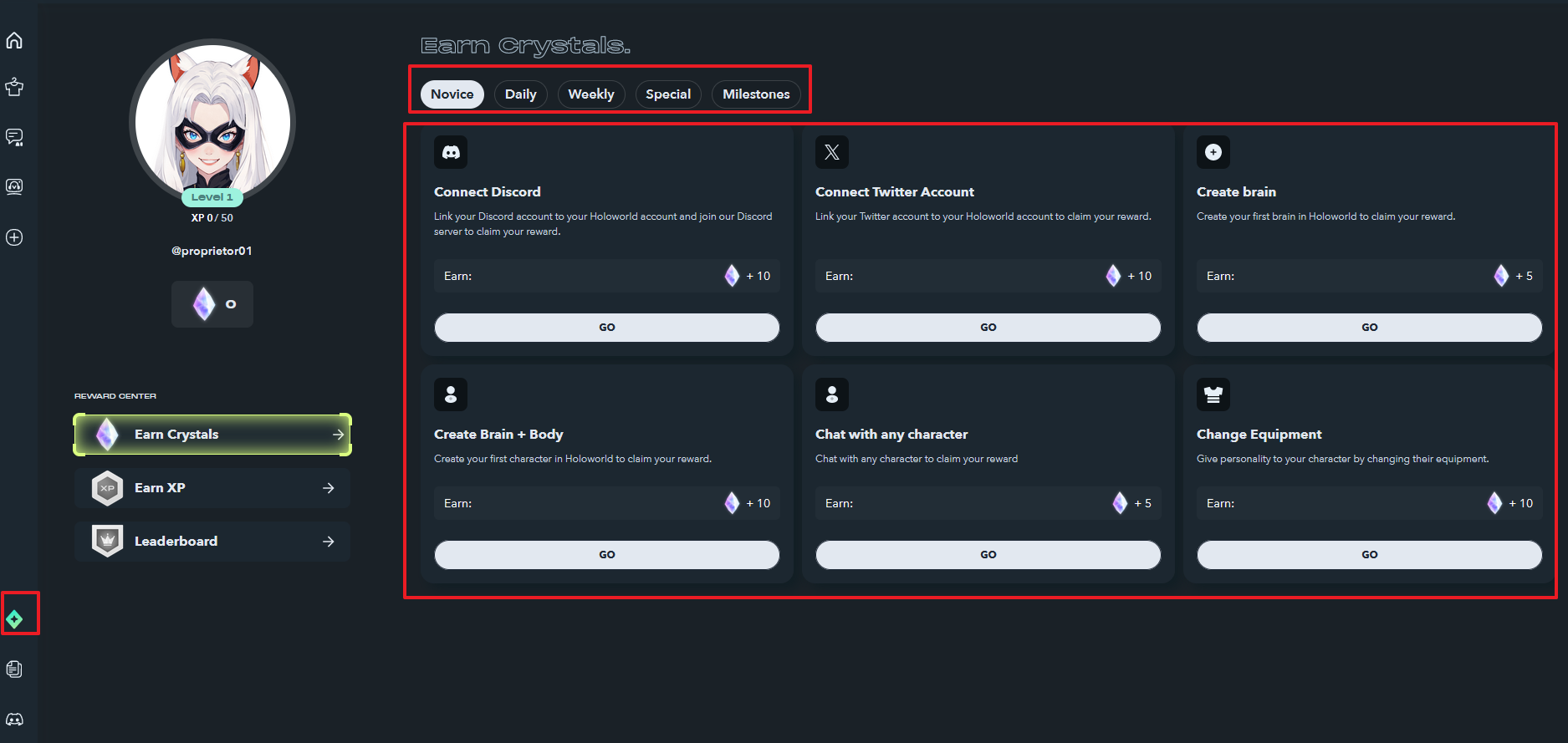Open the character avatar icon in sidebar
1568x743 pixels.
[x=14, y=87]
